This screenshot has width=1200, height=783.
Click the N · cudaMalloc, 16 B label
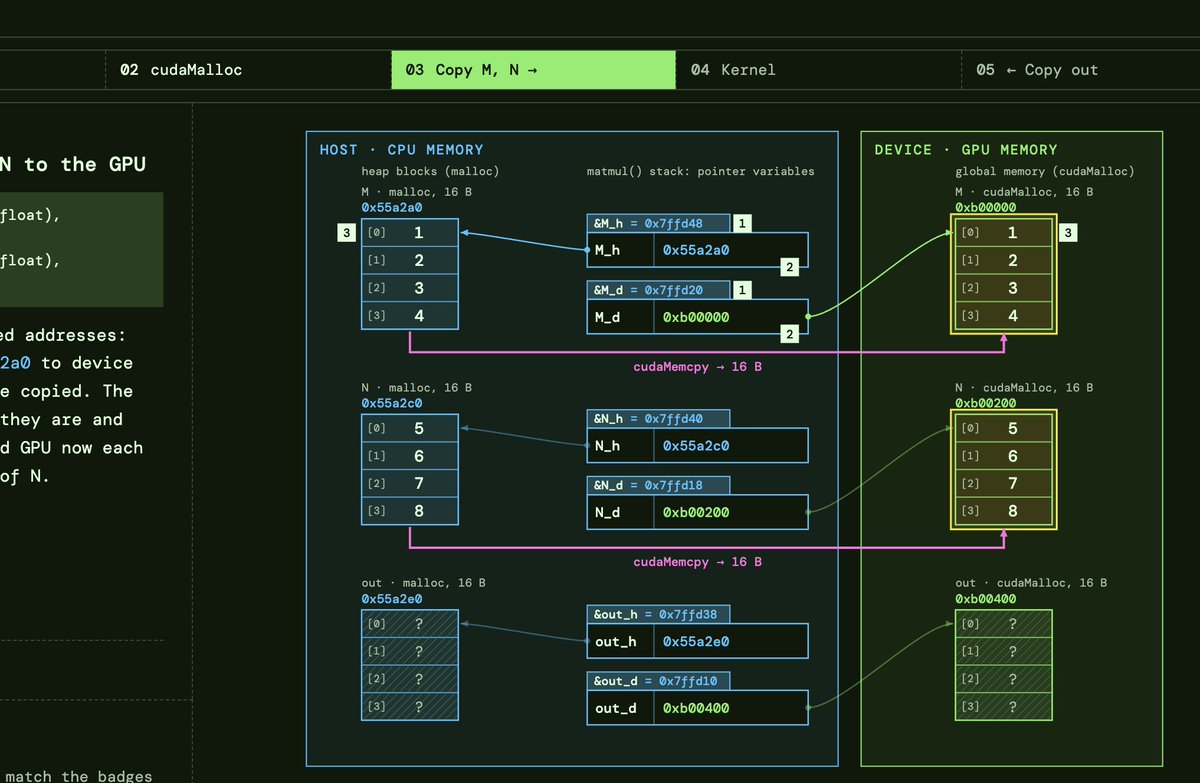point(1025,388)
